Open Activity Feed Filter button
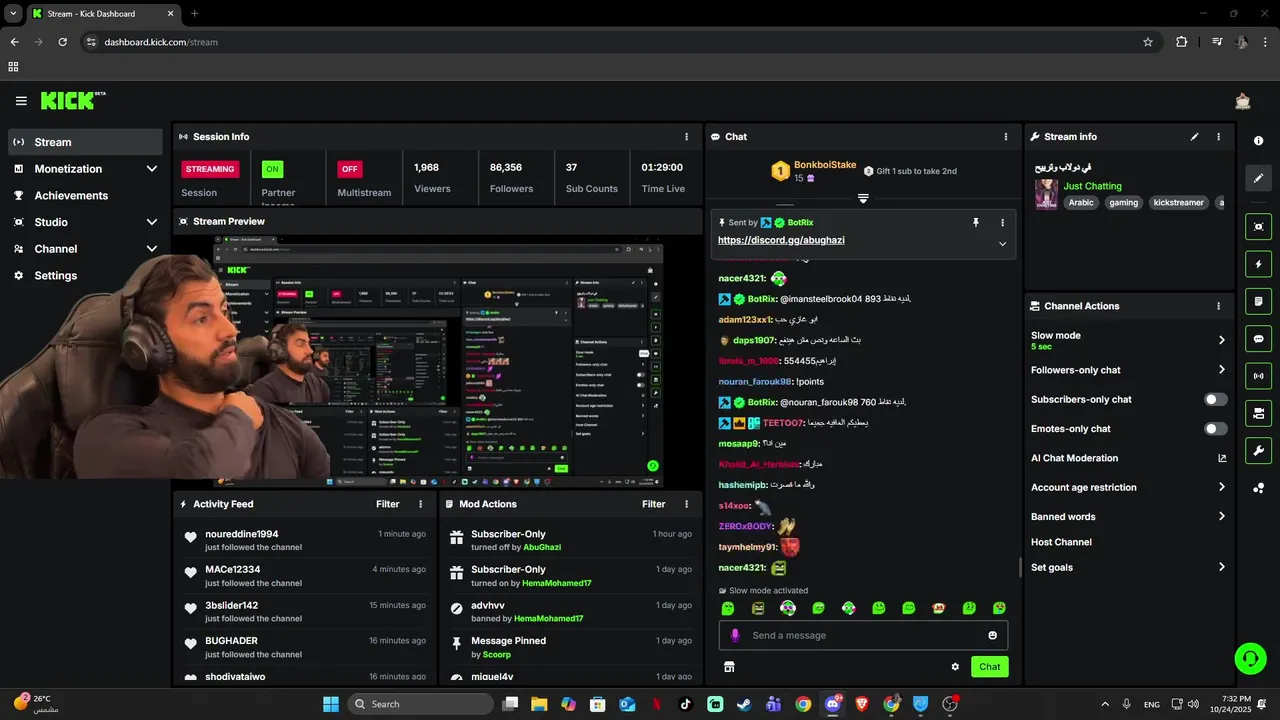The image size is (1280, 720). tap(388, 504)
